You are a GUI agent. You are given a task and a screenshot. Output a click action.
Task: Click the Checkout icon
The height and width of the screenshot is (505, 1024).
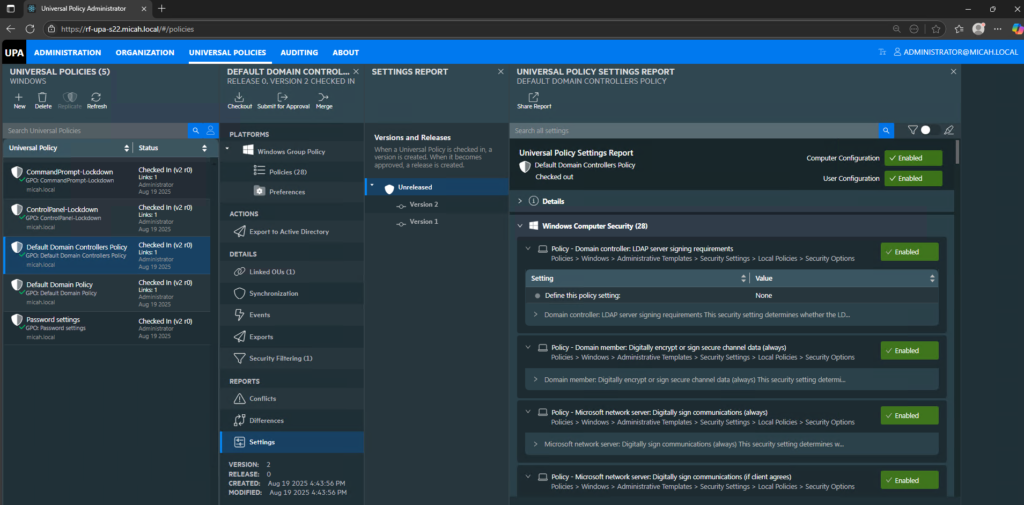240,97
